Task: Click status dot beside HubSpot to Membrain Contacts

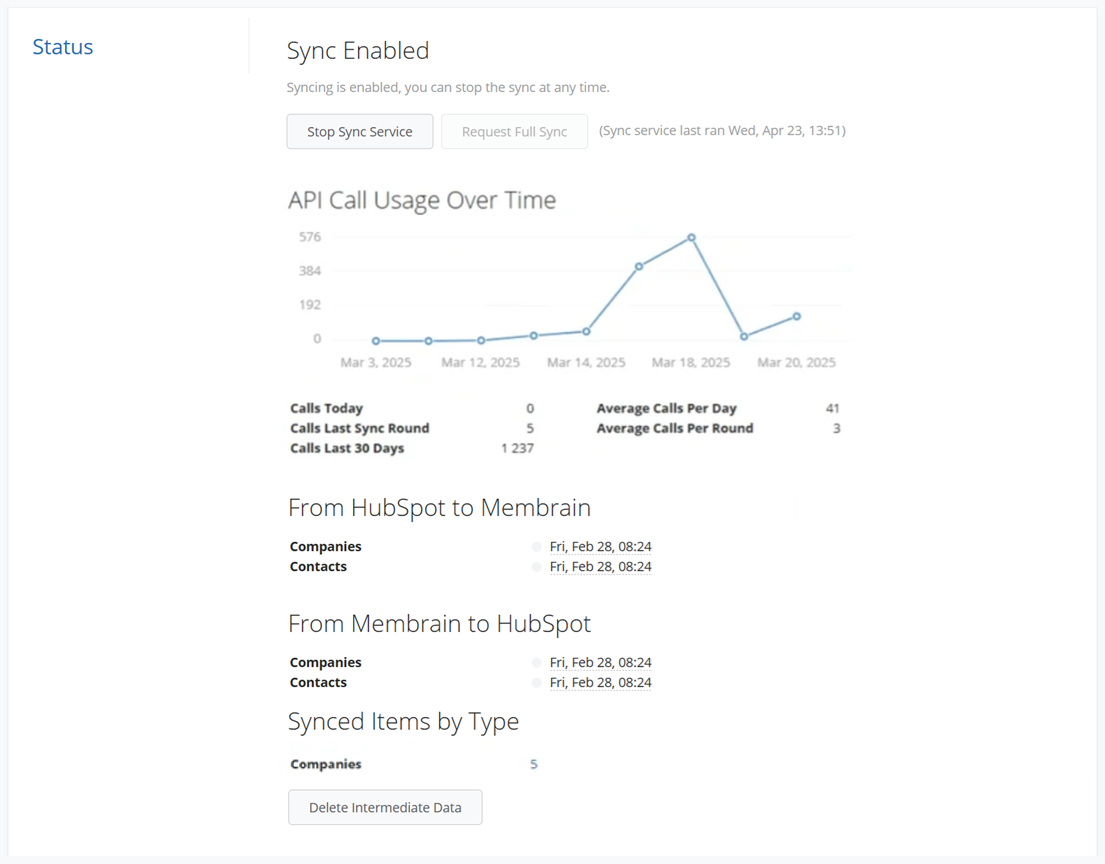Action: [x=536, y=567]
